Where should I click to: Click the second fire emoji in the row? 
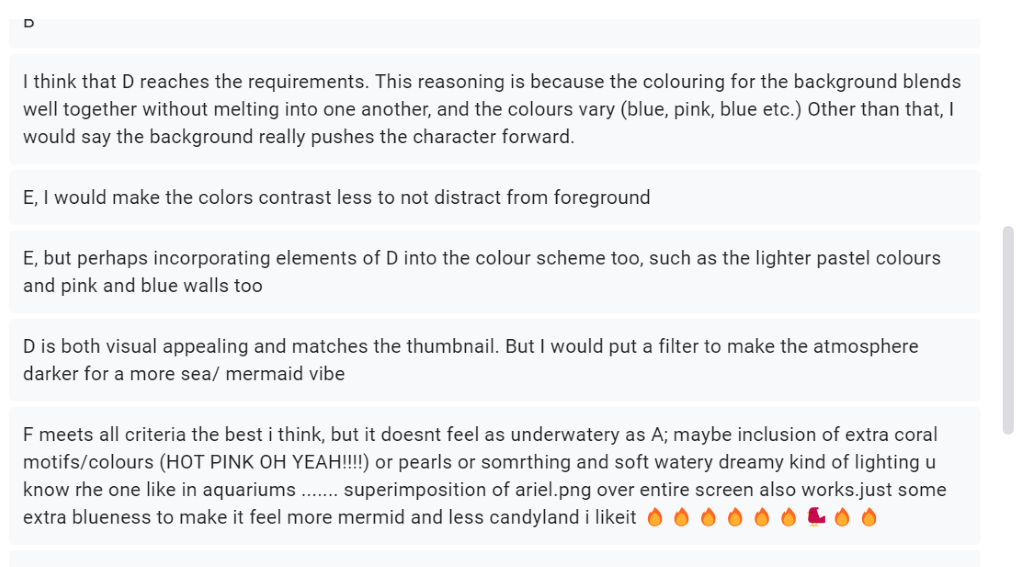click(682, 517)
